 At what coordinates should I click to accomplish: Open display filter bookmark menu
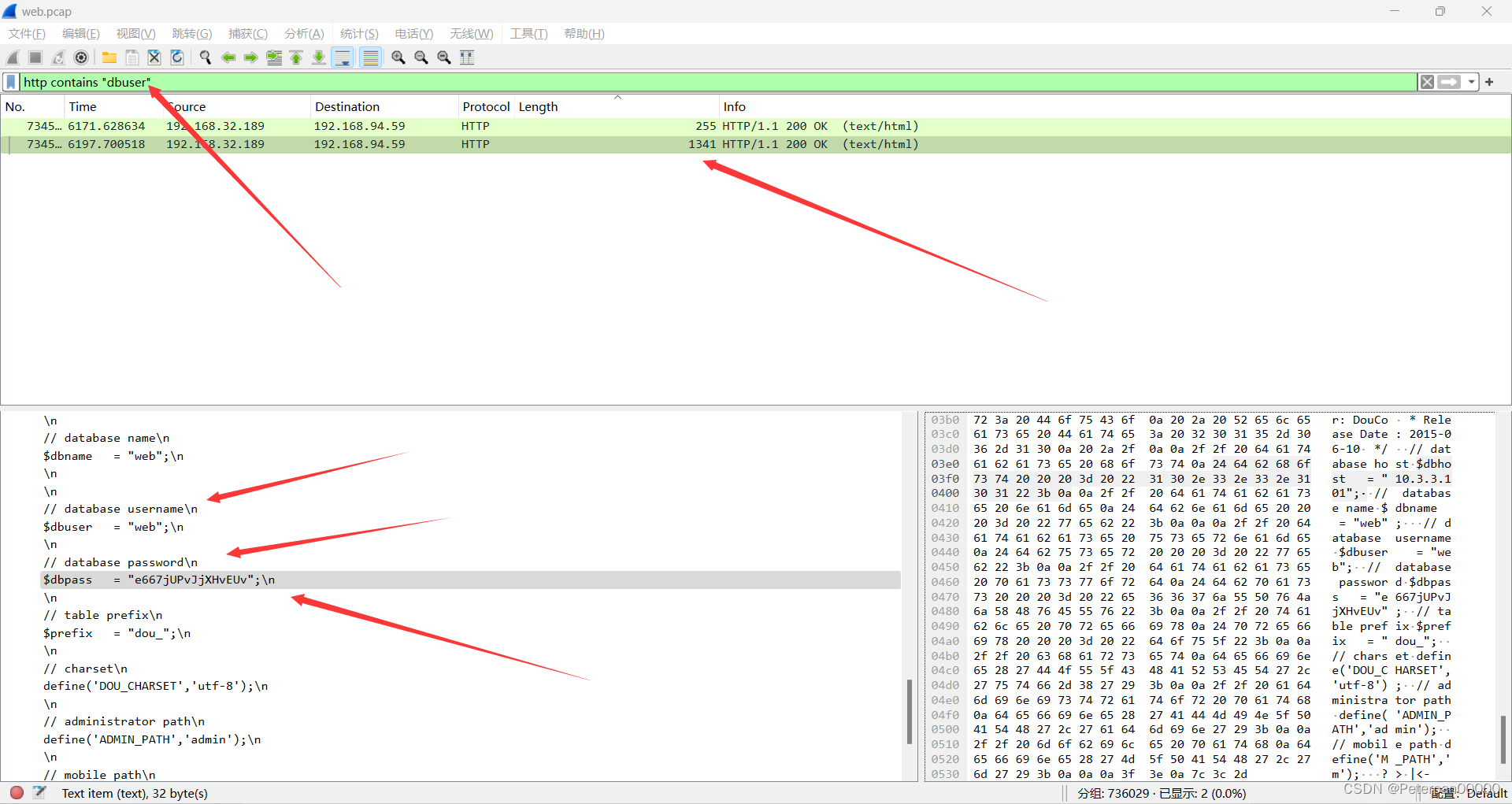click(x=11, y=82)
